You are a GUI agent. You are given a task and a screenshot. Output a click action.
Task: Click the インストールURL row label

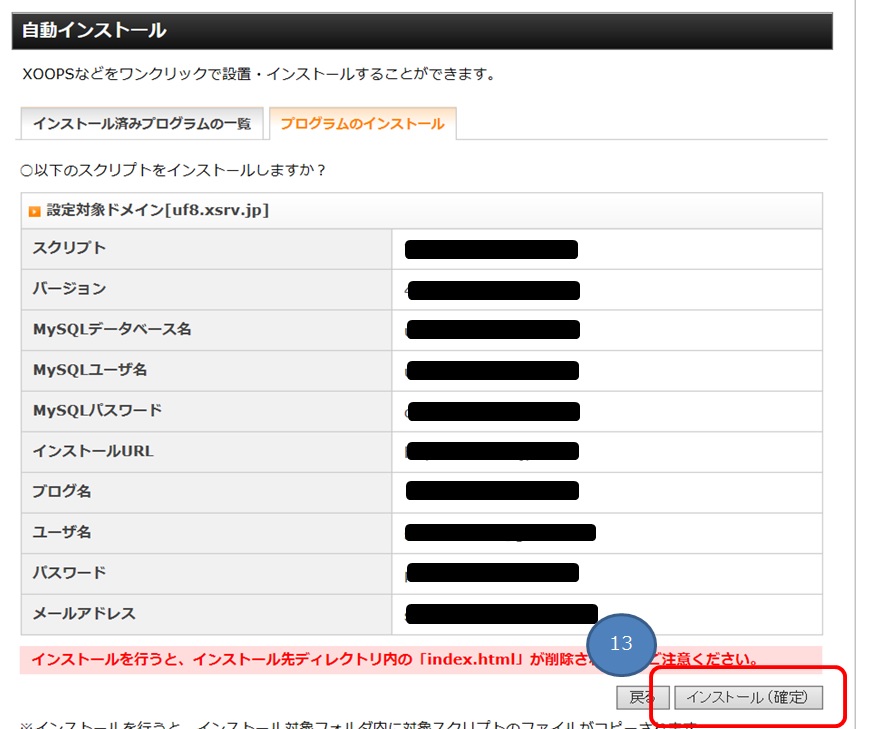pyautogui.click(x=93, y=451)
